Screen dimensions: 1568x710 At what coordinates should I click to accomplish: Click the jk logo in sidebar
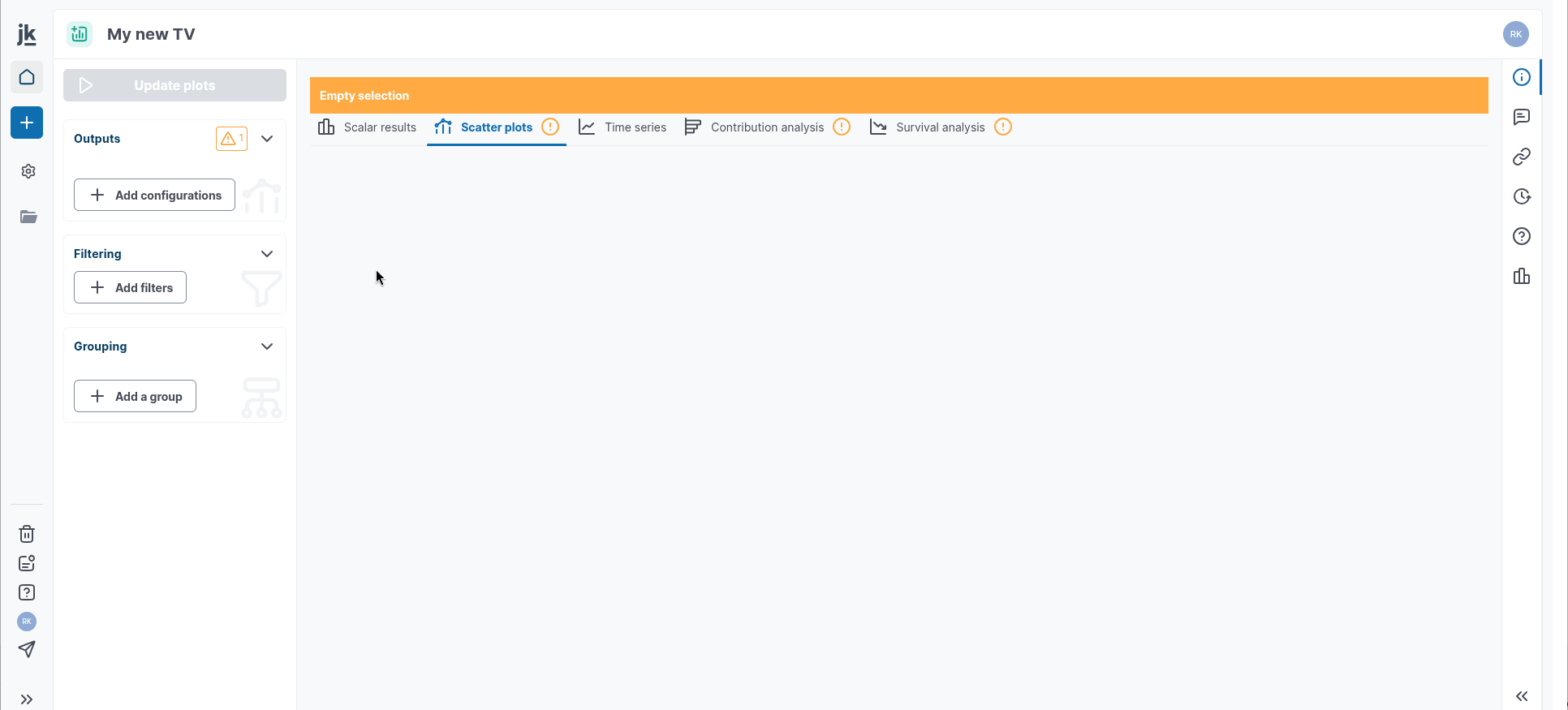[x=27, y=34]
